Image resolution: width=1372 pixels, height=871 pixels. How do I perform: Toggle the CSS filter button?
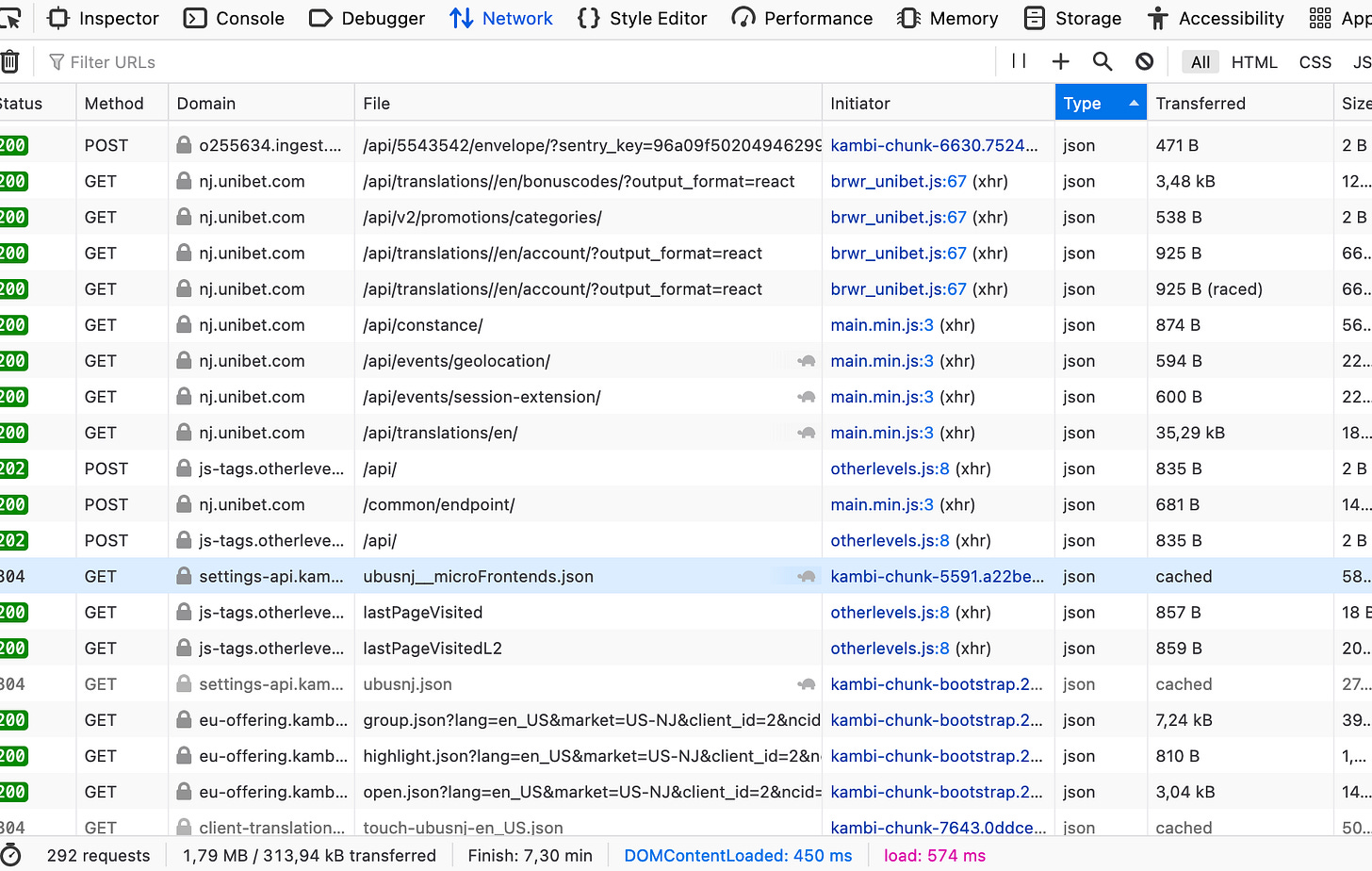pos(1315,62)
